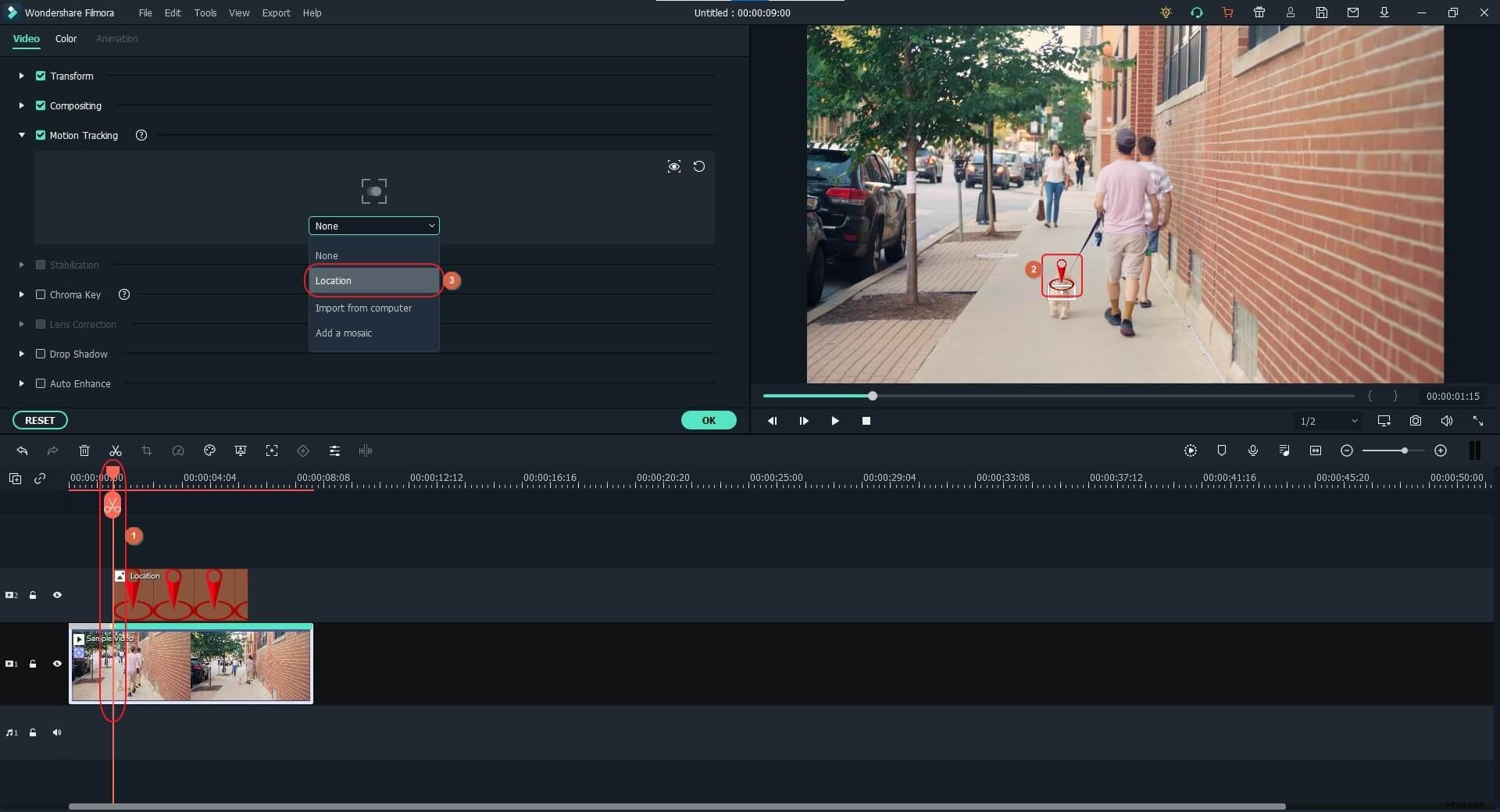1500x812 pixels.
Task: Open keyframe animation with the diamond icon
Action: [303, 451]
